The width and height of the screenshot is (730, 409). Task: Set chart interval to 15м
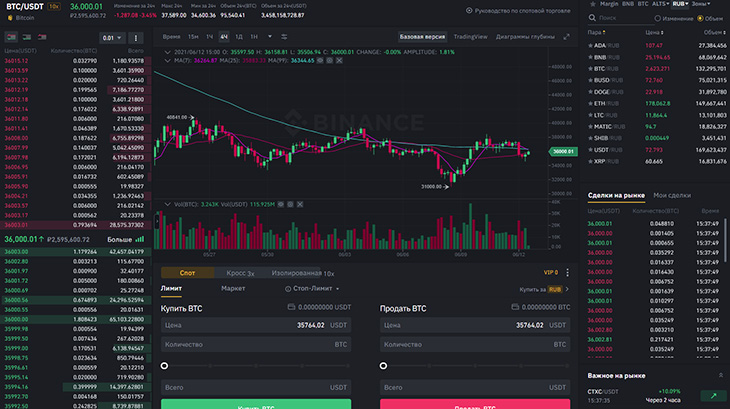tap(193, 37)
